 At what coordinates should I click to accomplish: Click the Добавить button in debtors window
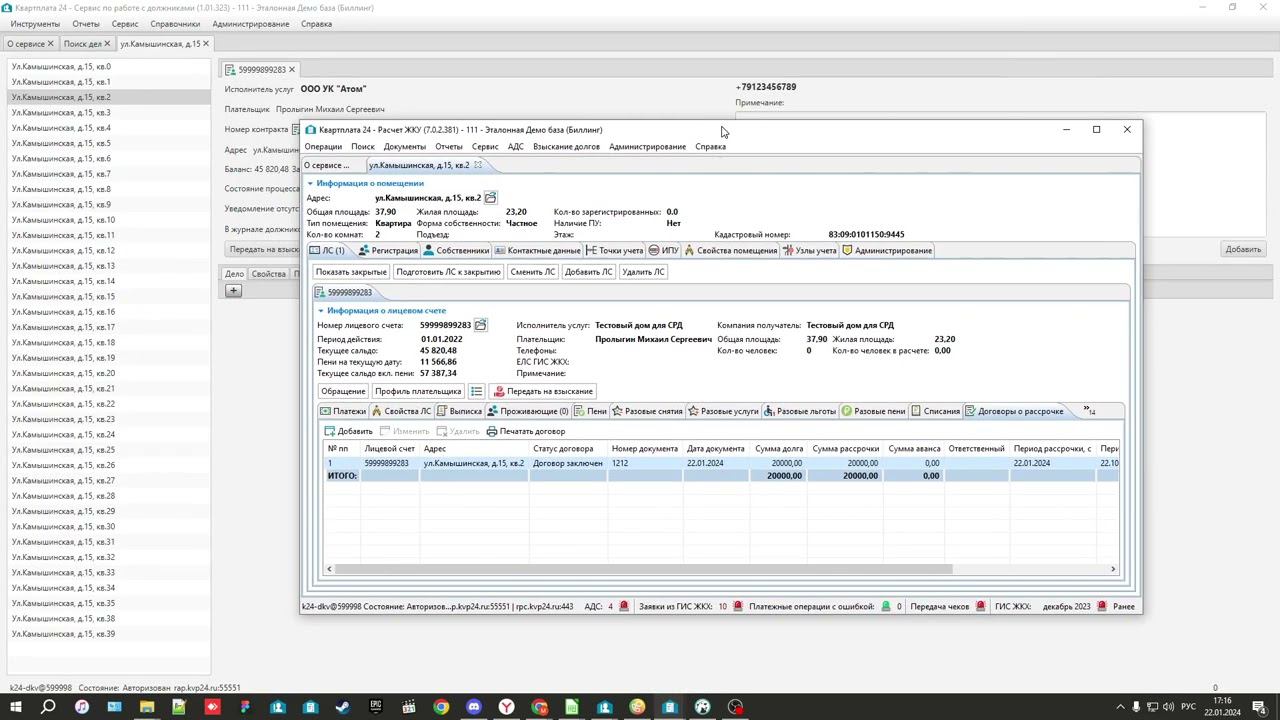[1243, 249]
